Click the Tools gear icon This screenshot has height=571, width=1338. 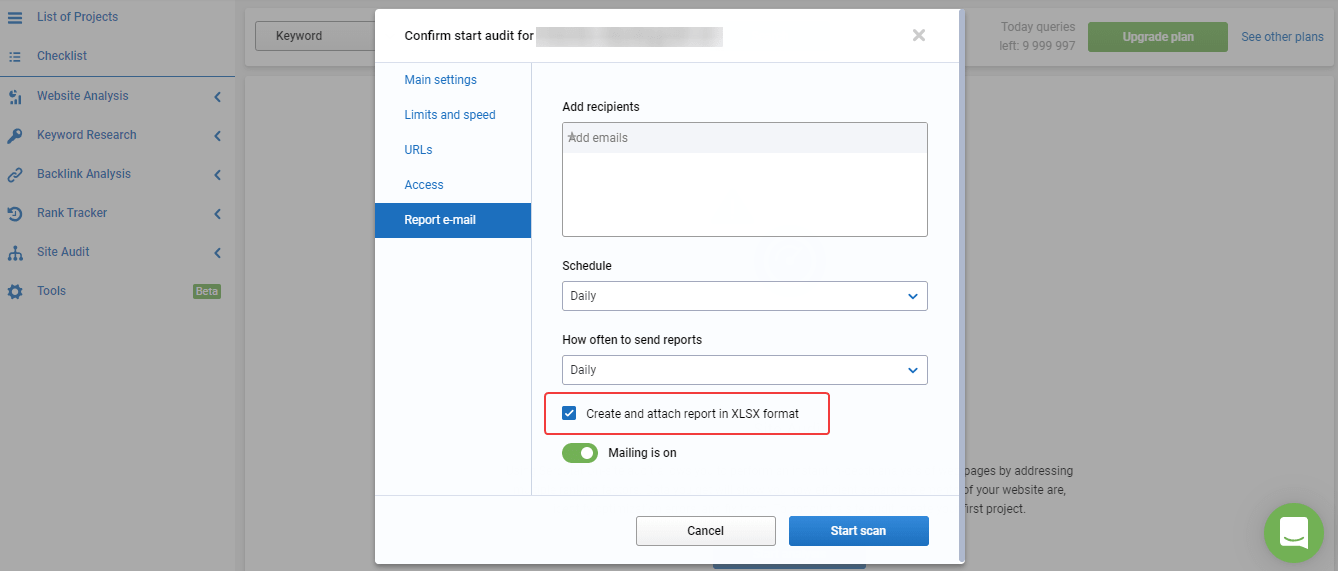[15, 292]
